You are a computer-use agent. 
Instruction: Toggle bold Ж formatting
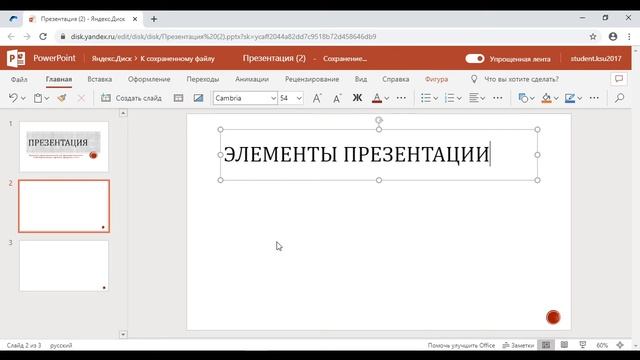(357, 98)
